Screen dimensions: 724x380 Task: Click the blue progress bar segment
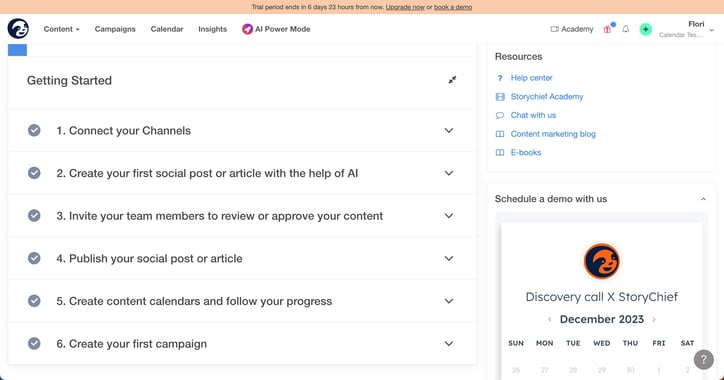[x=18, y=50]
